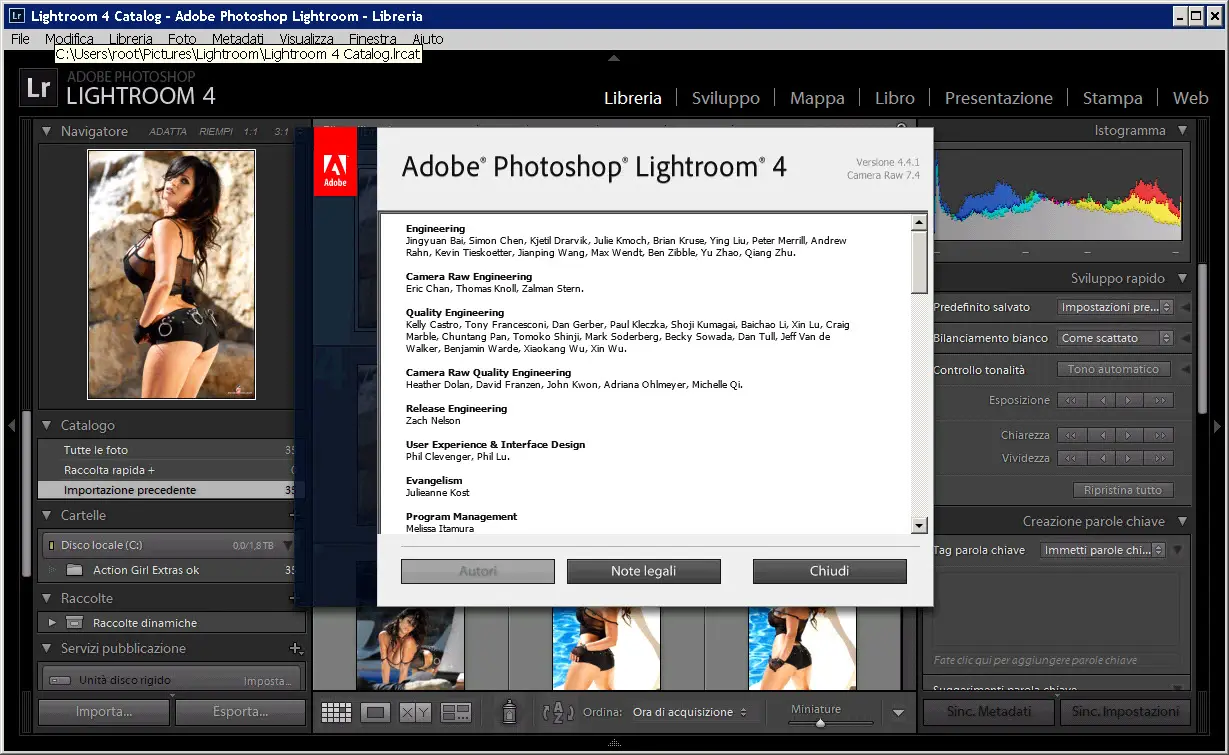Viewport: 1229px width, 755px height.
Task: Click Esposizione small decrease arrow
Action: tap(1102, 400)
